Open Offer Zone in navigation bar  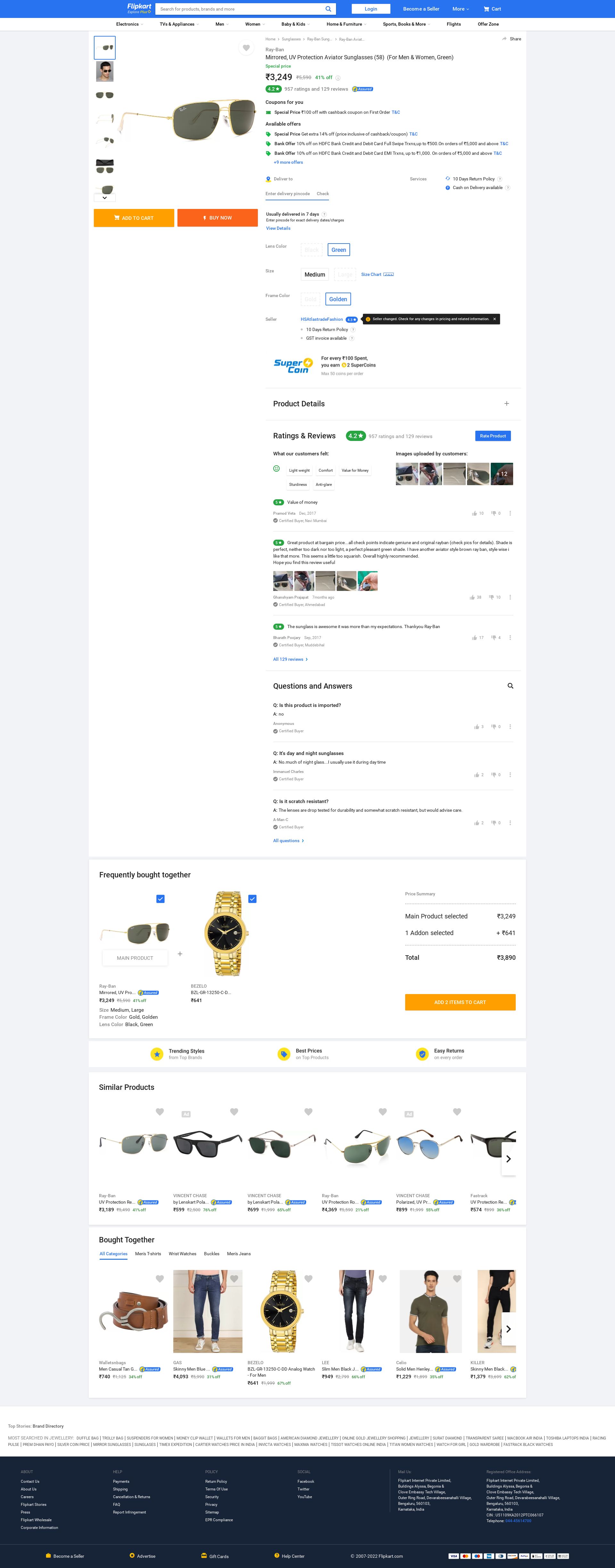point(488,24)
